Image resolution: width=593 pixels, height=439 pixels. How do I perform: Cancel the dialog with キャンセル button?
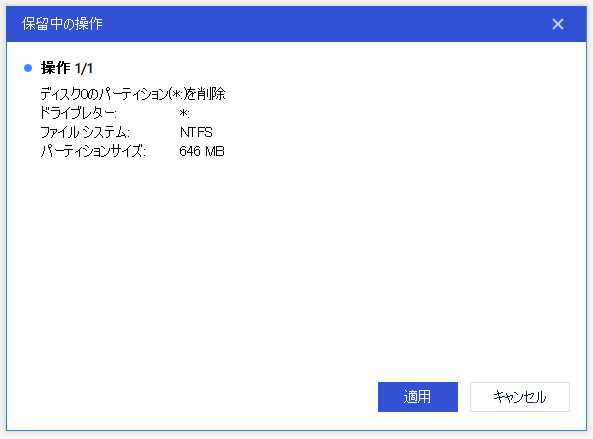pos(520,397)
